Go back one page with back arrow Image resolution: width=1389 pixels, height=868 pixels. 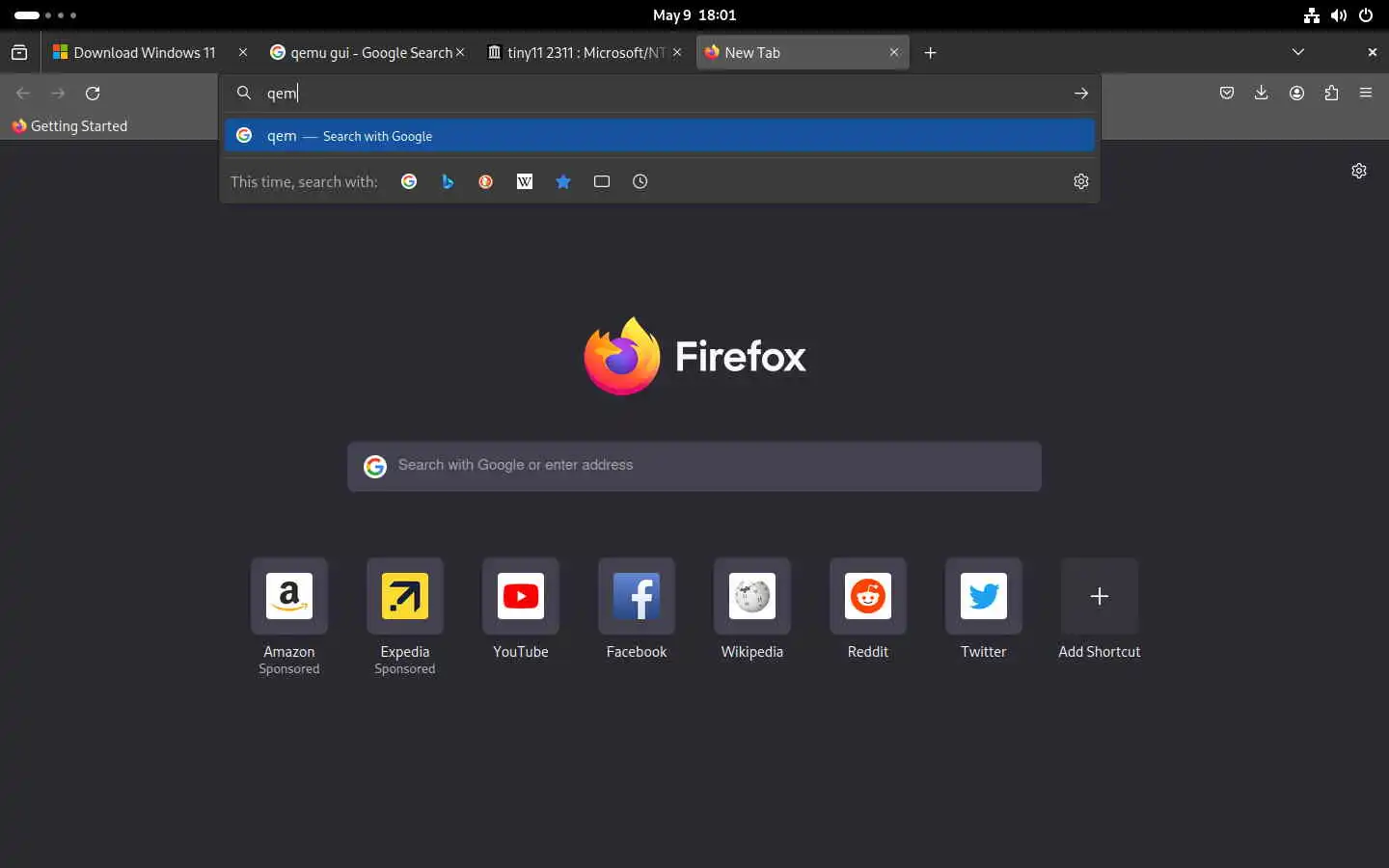point(23,94)
